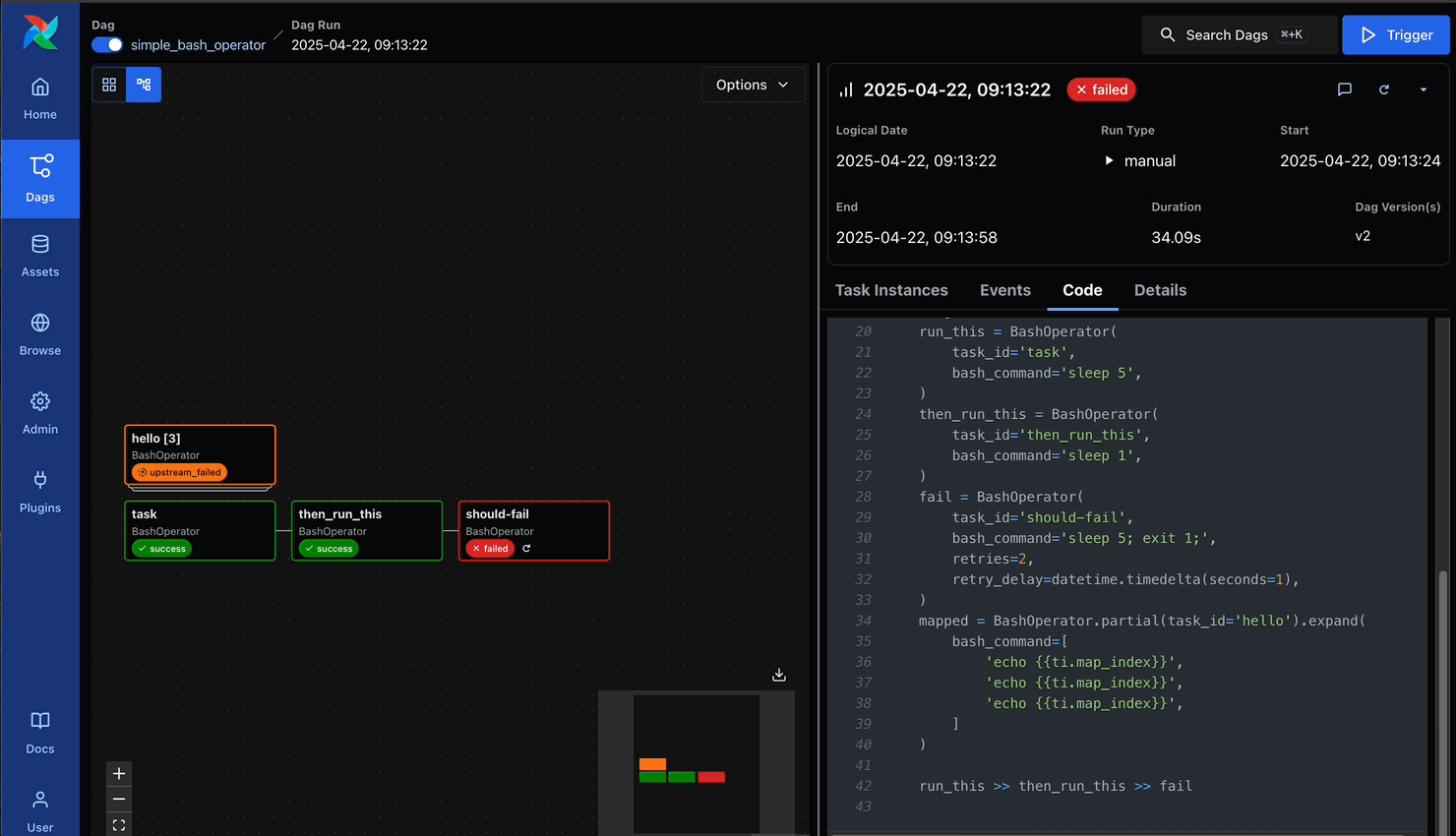Image resolution: width=1456 pixels, height=836 pixels.
Task: Open Plugins in the sidebar
Action: click(x=40, y=492)
